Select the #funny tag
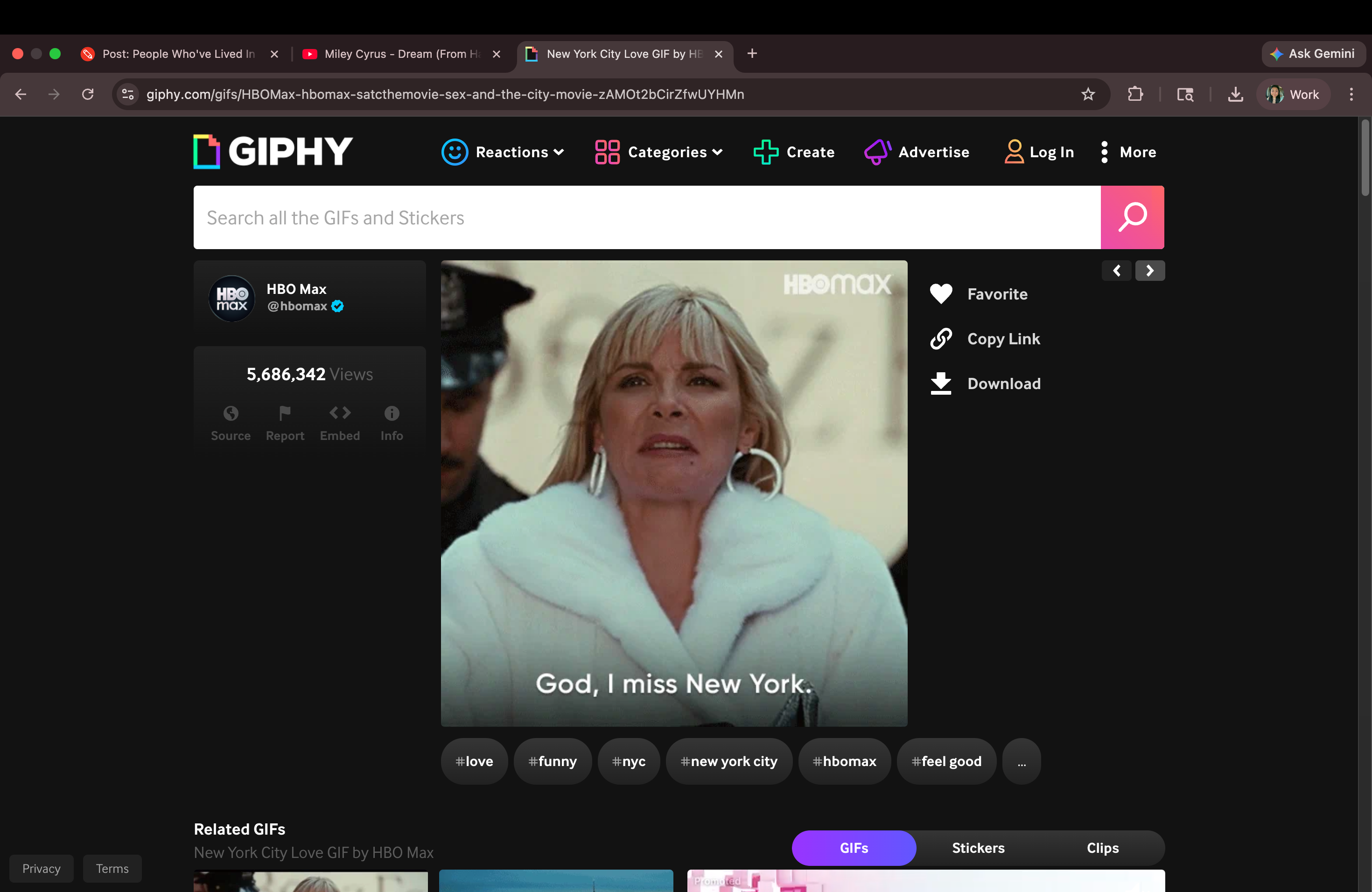This screenshot has width=1372, height=892. [552, 761]
